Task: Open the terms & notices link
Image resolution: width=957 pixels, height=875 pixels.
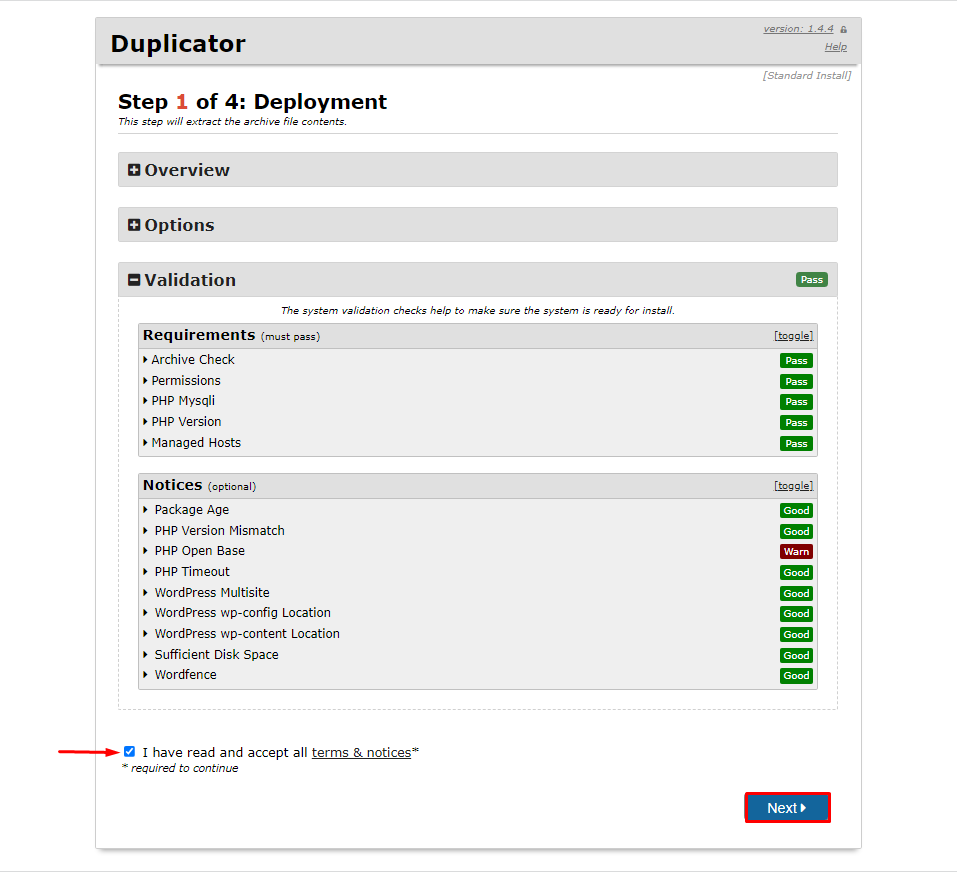Action: [361, 753]
